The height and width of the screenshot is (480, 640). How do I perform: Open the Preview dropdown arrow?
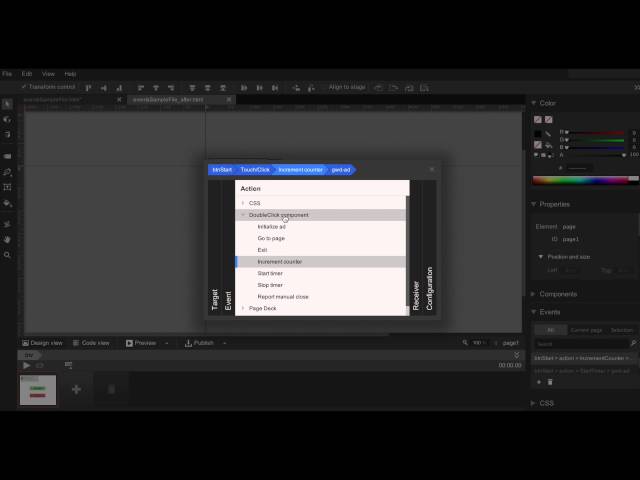(x=167, y=343)
